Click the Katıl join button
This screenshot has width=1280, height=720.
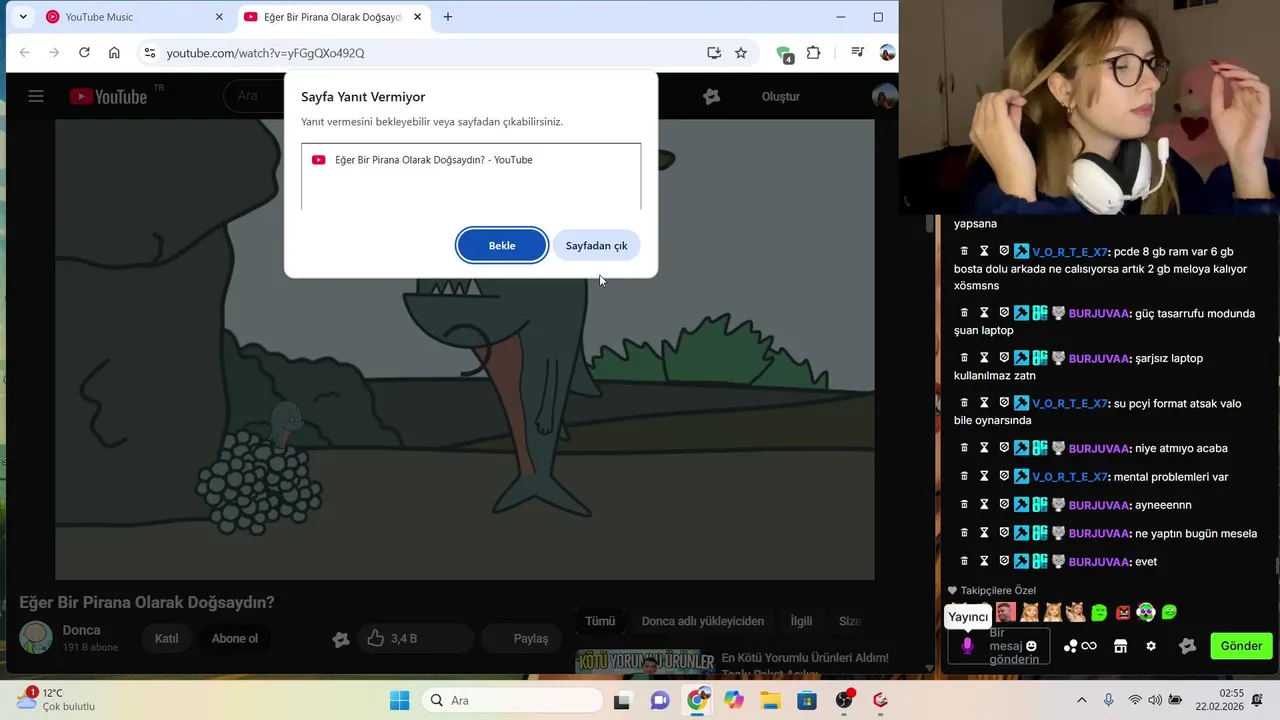pos(166,638)
